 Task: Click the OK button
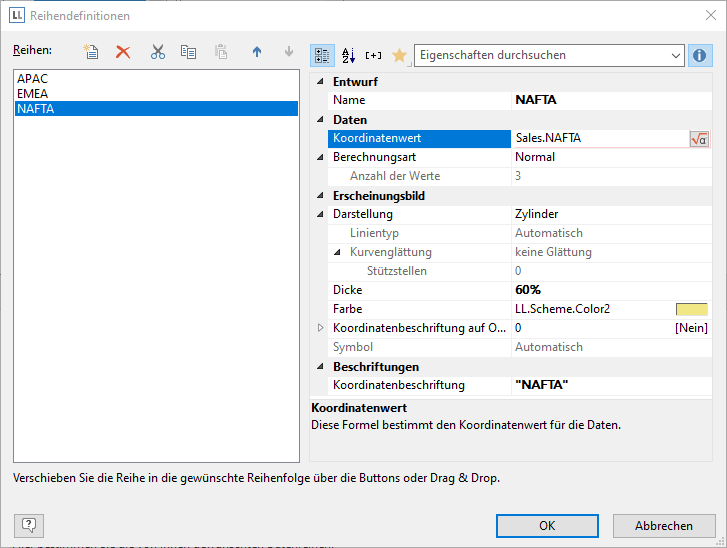coord(547,525)
